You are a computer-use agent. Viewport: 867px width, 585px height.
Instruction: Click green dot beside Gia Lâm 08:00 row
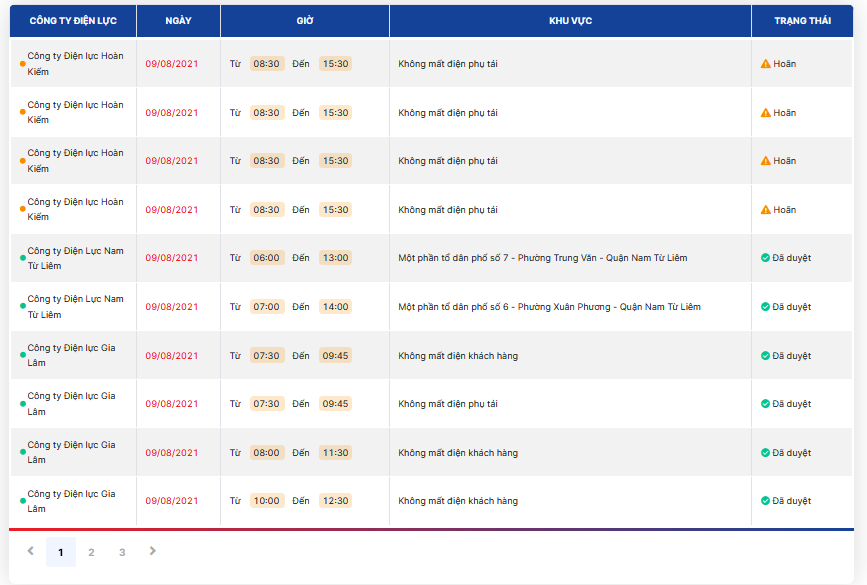click(23, 452)
